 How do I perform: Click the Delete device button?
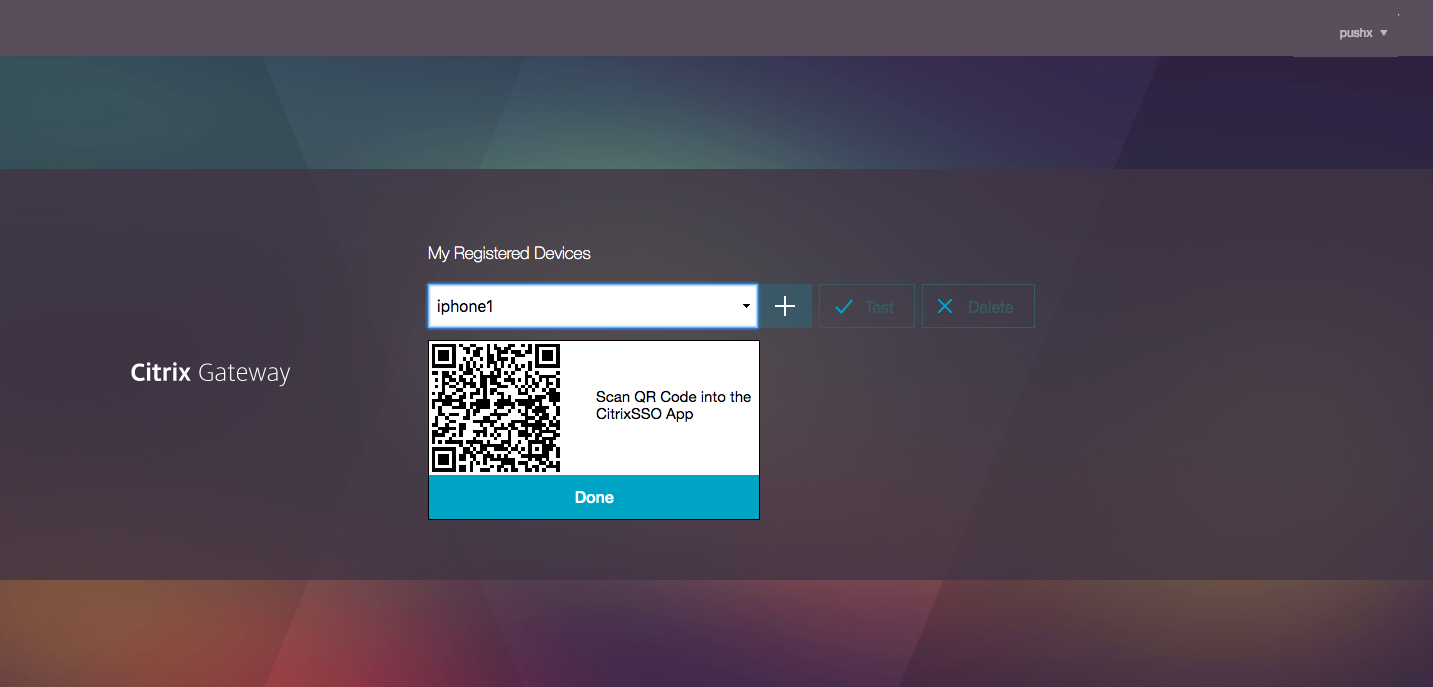pyautogui.click(x=977, y=306)
